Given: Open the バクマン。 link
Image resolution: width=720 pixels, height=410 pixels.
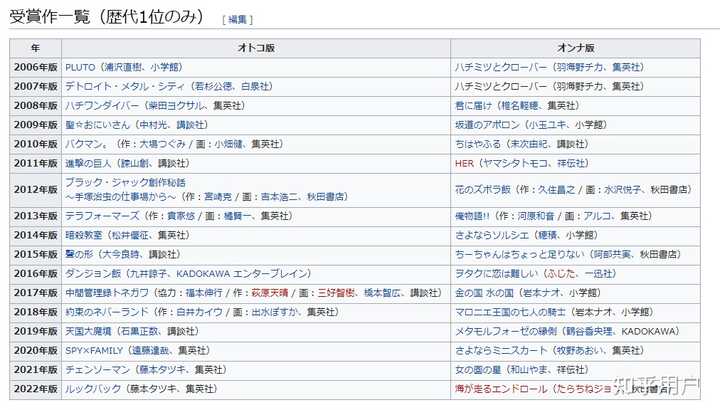Looking at the screenshot, I should pos(86,144).
